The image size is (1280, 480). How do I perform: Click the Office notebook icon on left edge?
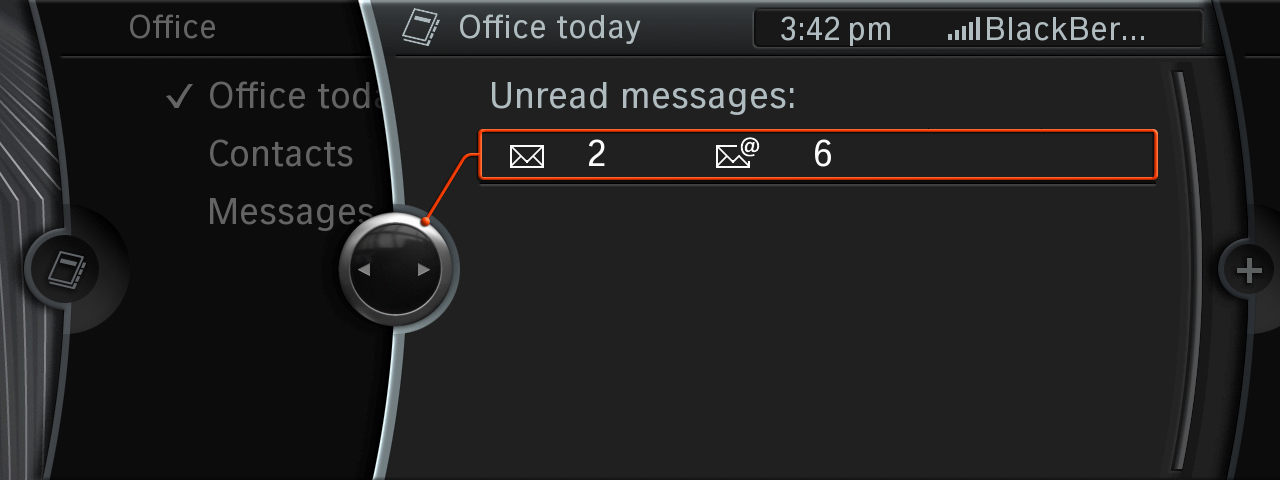point(68,270)
